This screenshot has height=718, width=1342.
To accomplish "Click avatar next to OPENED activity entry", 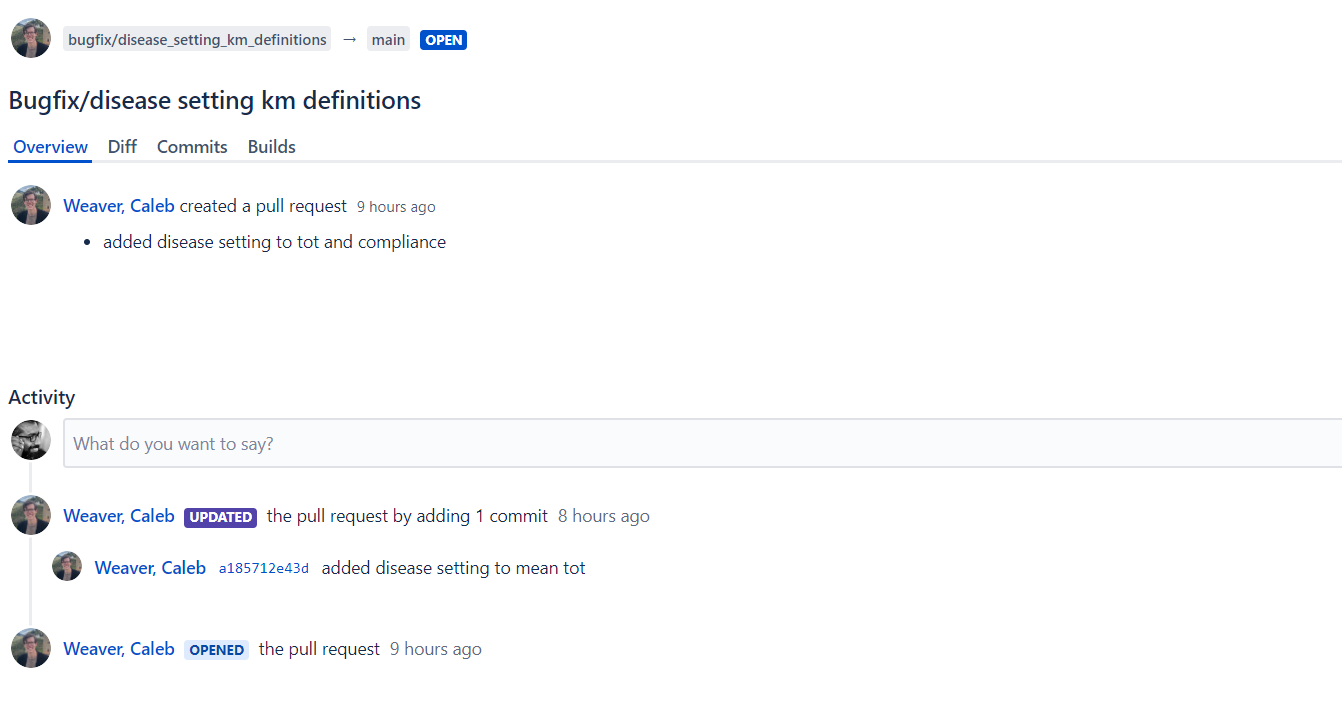I will pyautogui.click(x=31, y=648).
